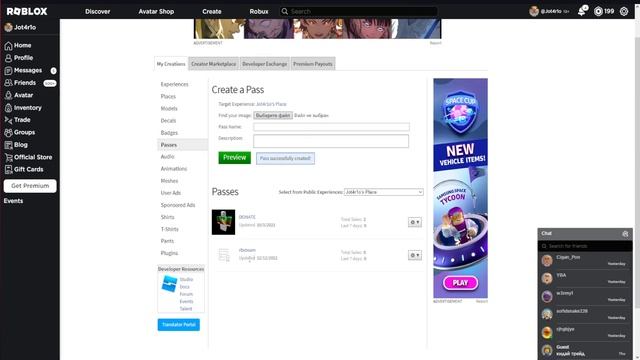Select Badges in the creations list
Image resolution: width=640 pixels, height=360 pixels.
(x=169, y=133)
